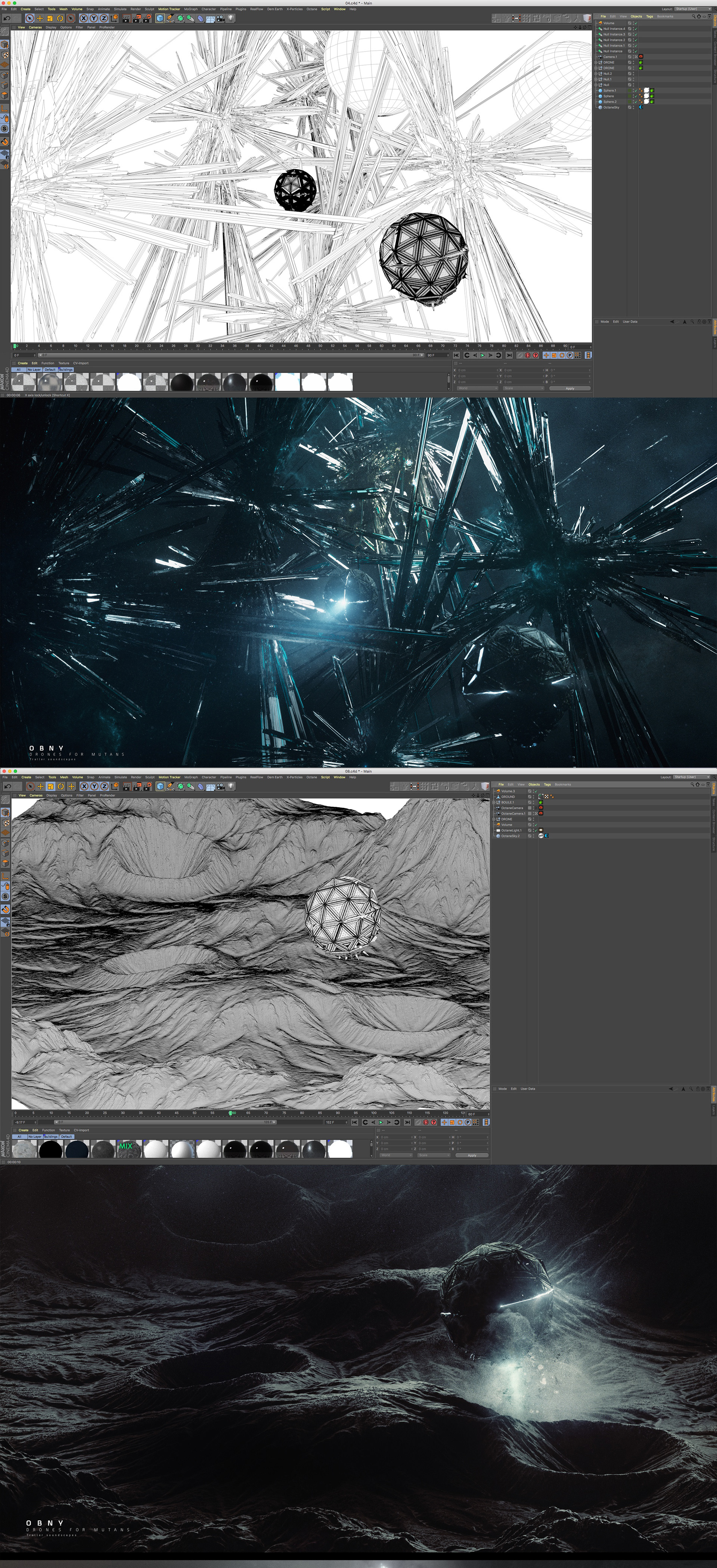717x1568 pixels.
Task: Toggle enable checkmark of Null Instance.4
Action: click(x=636, y=29)
